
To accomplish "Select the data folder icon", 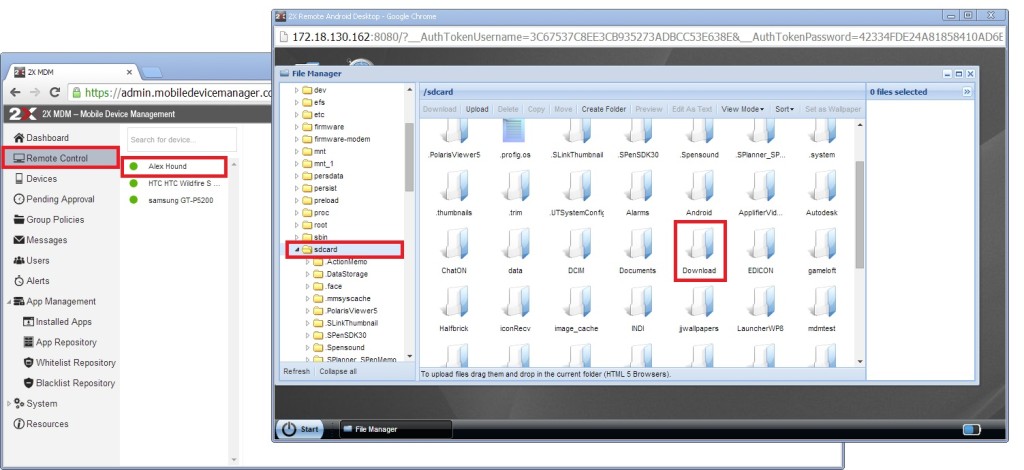I will point(515,251).
